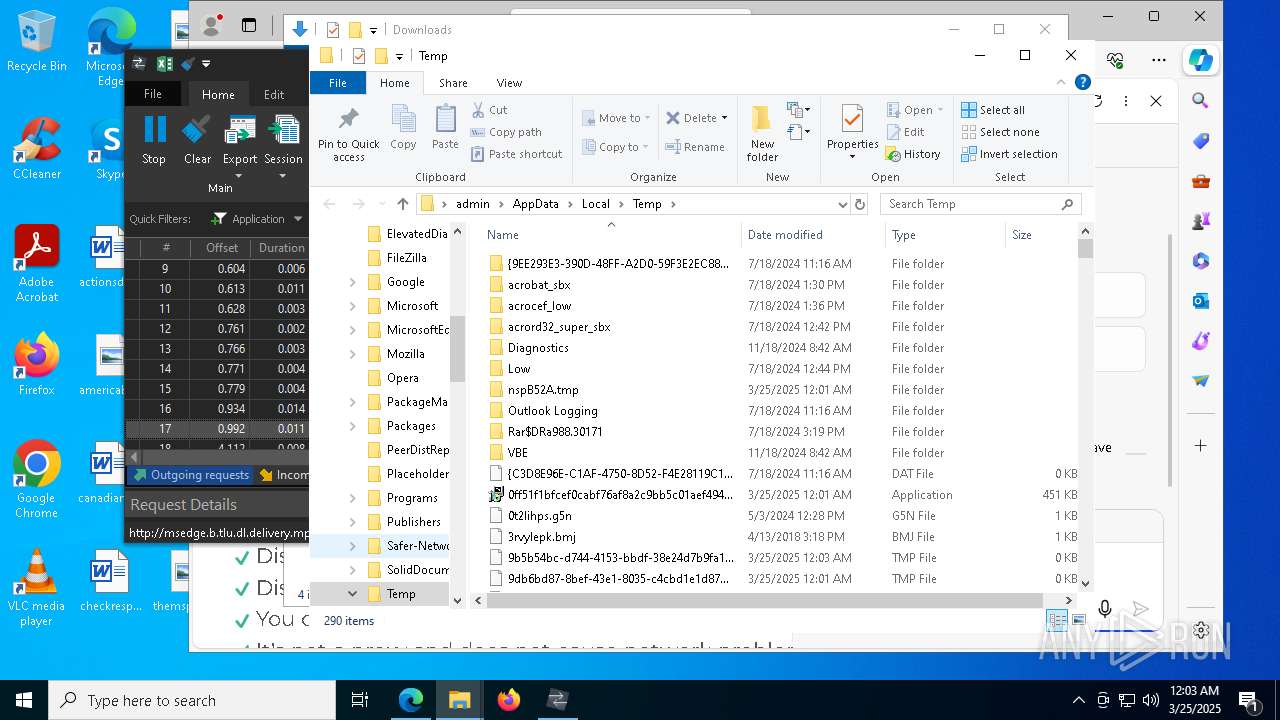This screenshot has width=1280, height=720.
Task: Click Explorer Help question mark icon
Action: [x=1082, y=83]
